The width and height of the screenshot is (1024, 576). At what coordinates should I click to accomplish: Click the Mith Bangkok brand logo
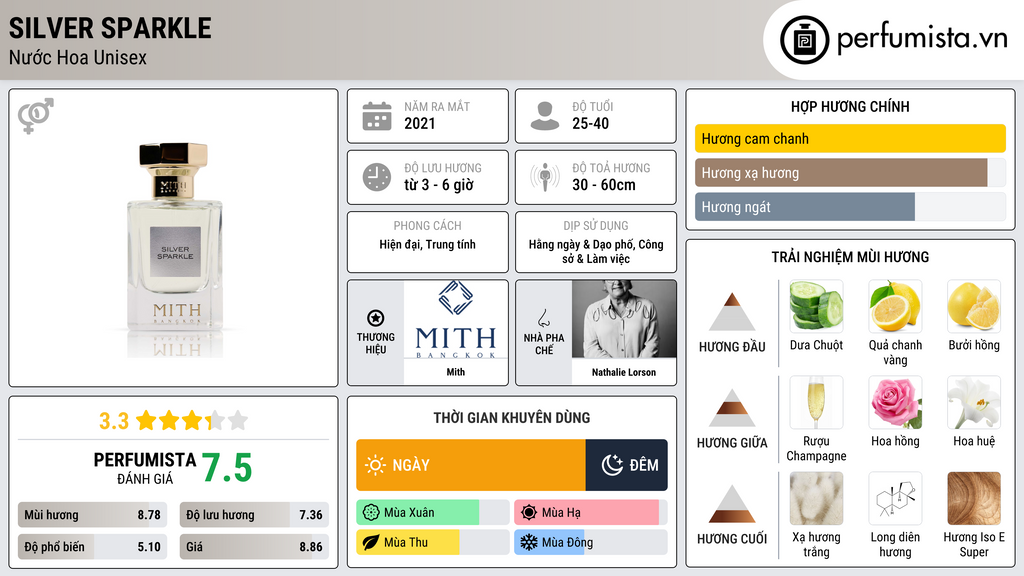click(x=456, y=319)
